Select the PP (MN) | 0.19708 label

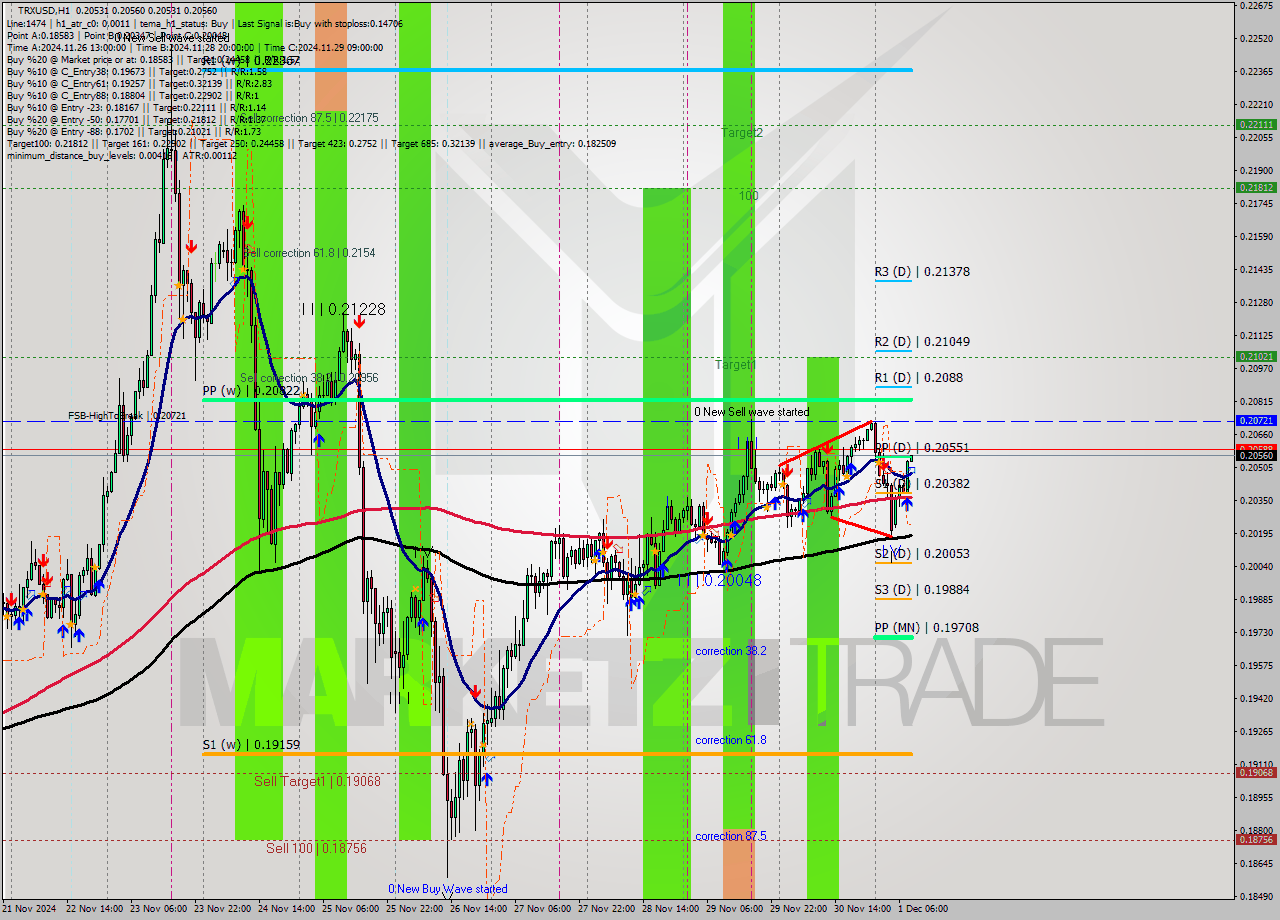[926, 627]
